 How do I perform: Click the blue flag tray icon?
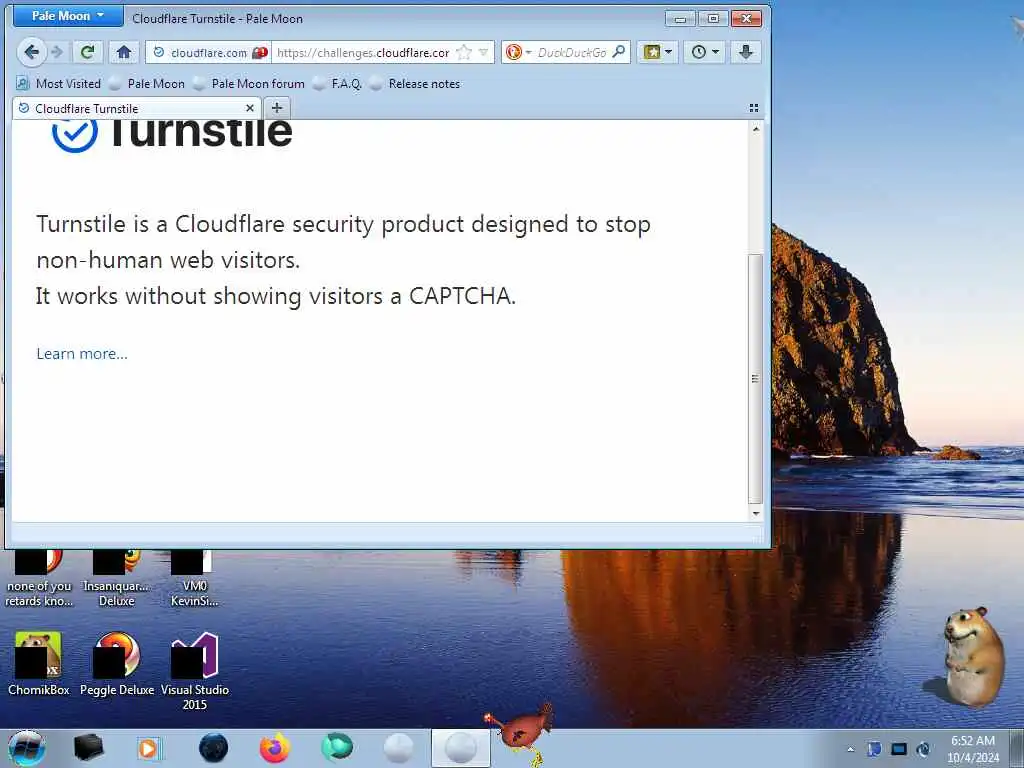point(874,749)
